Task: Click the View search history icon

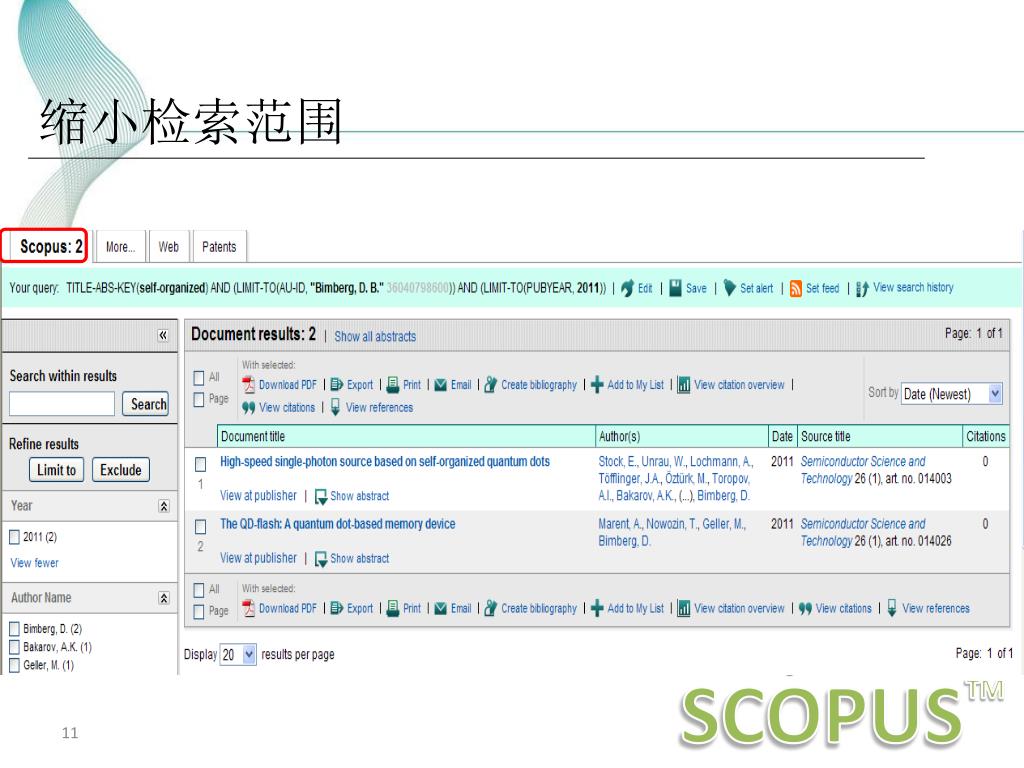Action: point(862,288)
